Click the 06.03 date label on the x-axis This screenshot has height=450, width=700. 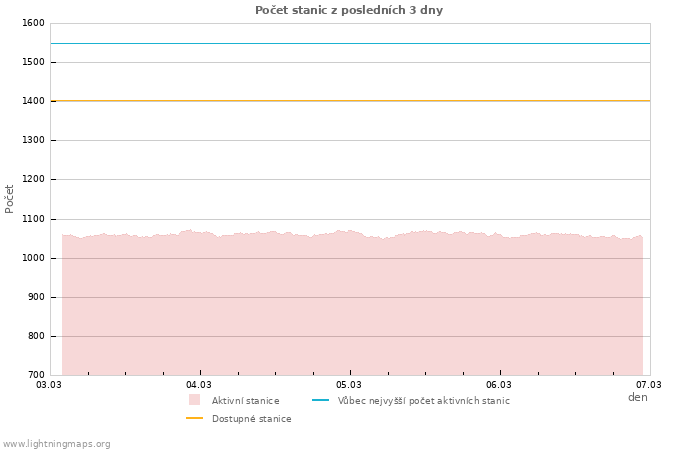click(x=499, y=384)
